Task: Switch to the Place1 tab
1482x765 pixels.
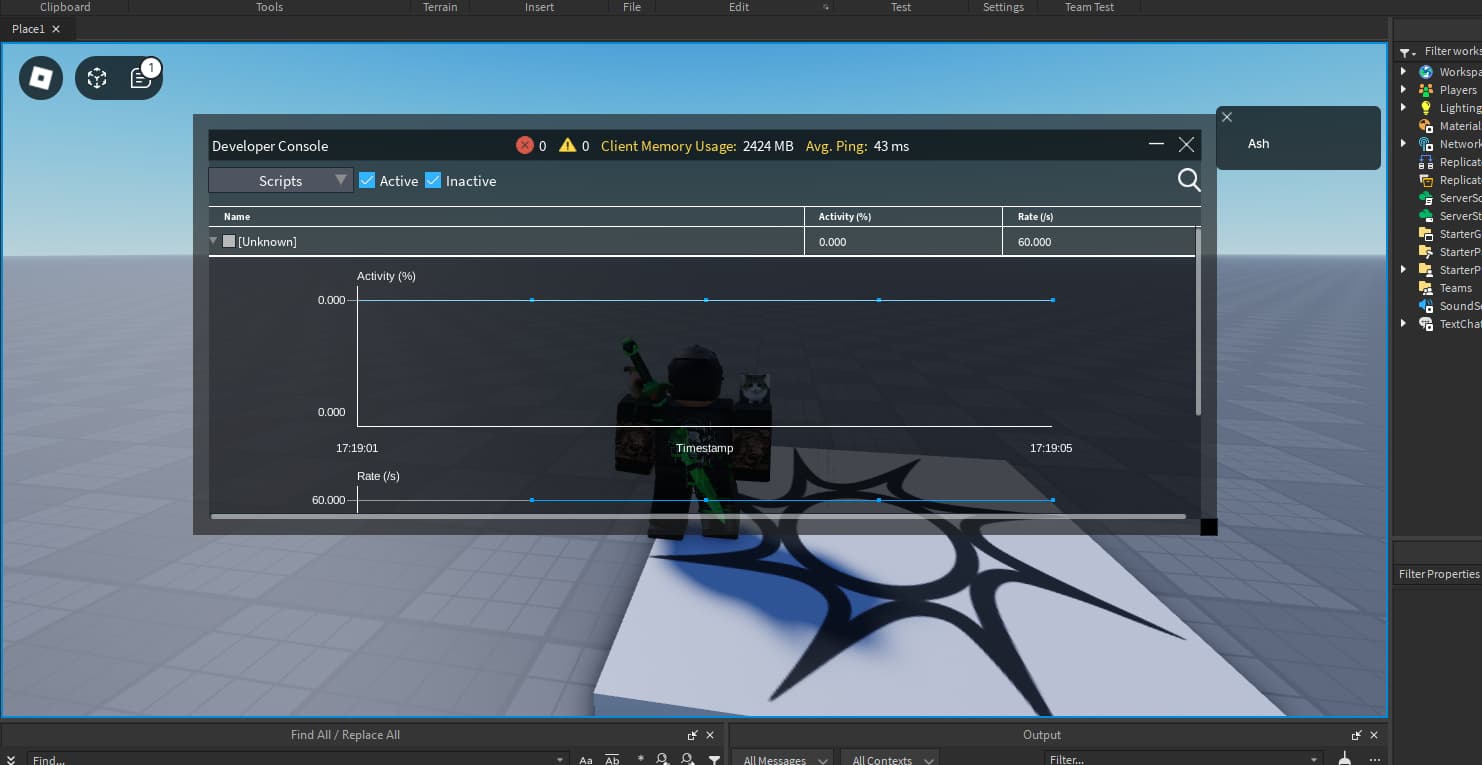Action: click(x=30, y=28)
